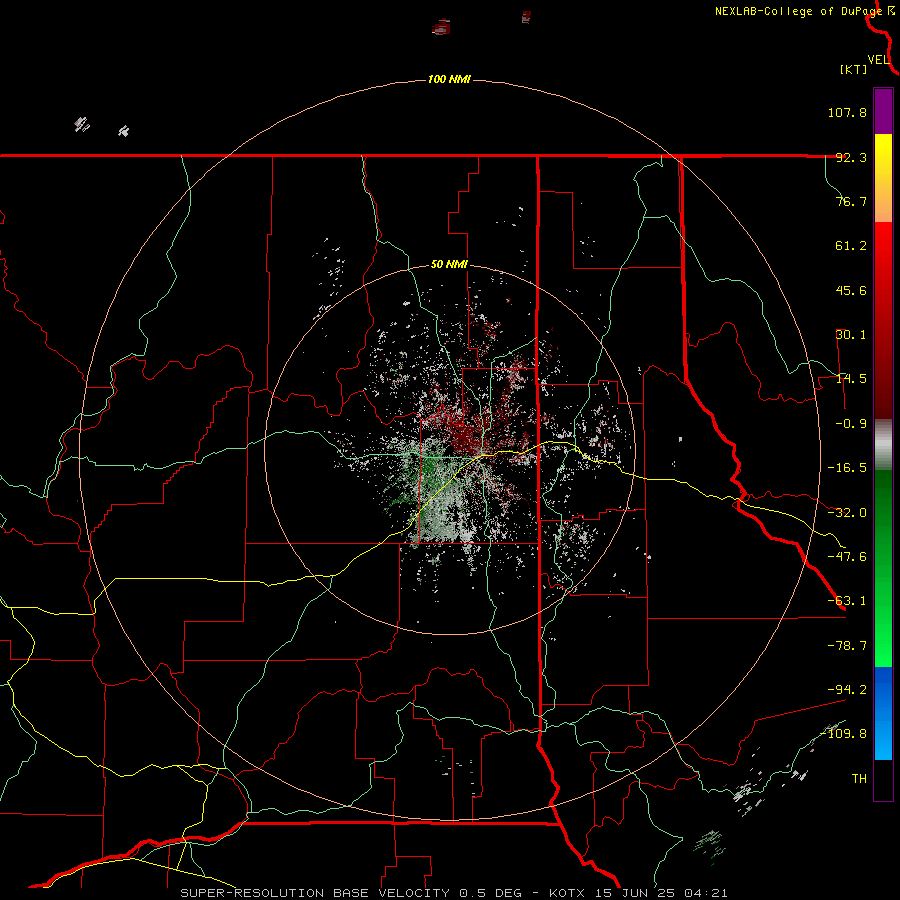The height and width of the screenshot is (900, 900).
Task: Click the -63.1 legend value
Action: tap(847, 601)
